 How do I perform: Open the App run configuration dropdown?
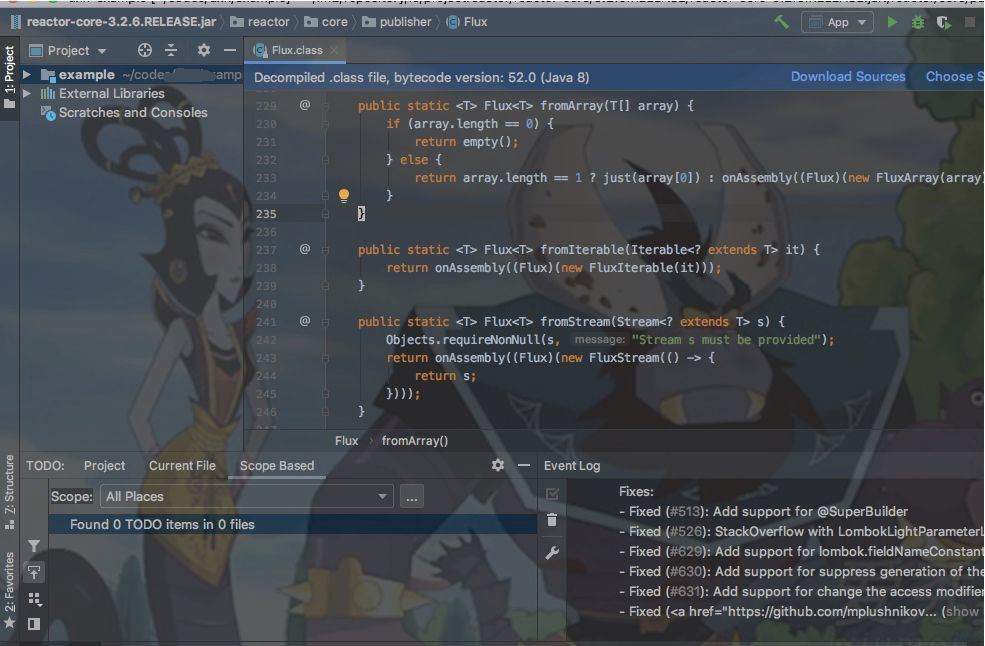click(x=837, y=22)
